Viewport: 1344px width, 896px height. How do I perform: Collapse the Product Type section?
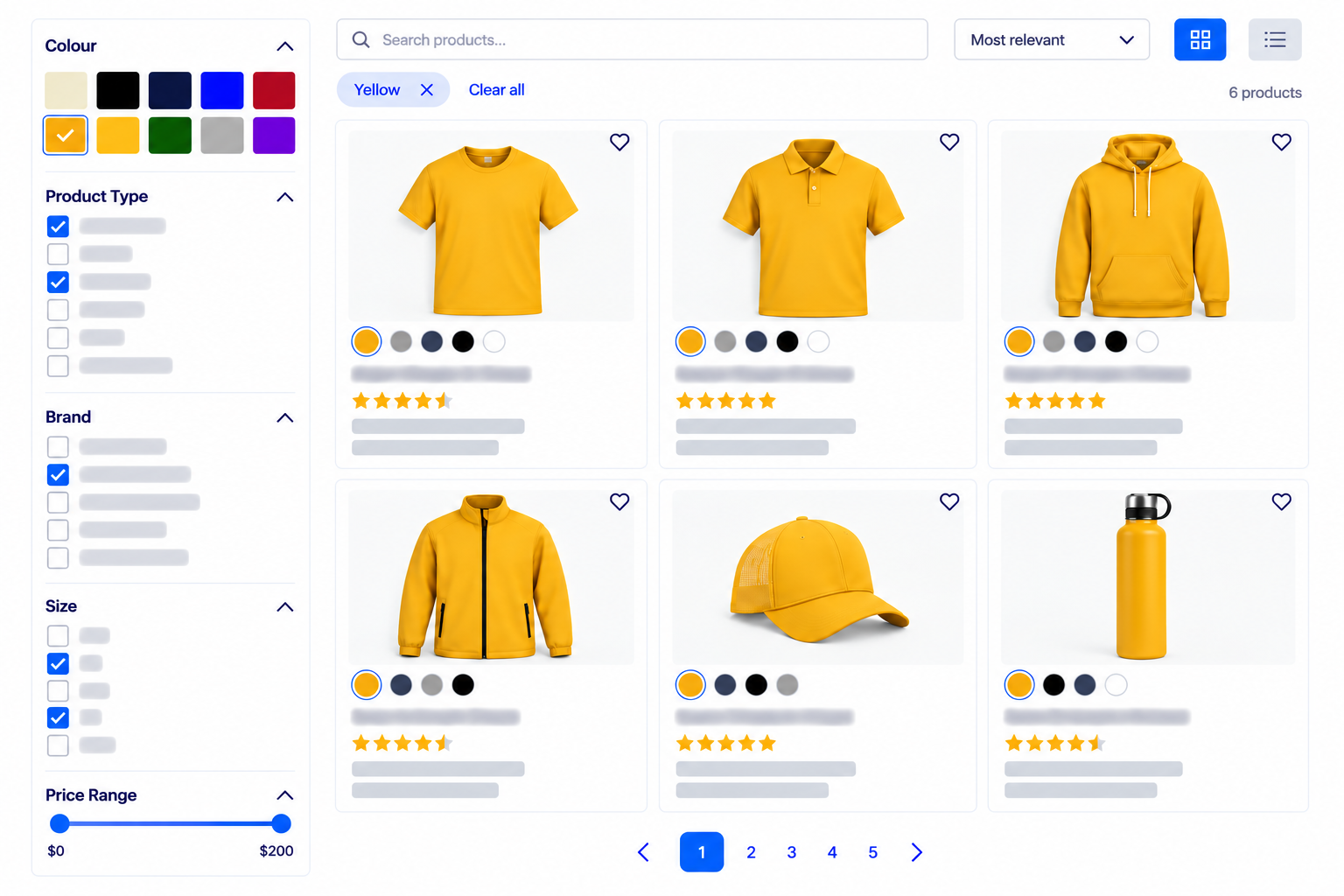coord(284,197)
